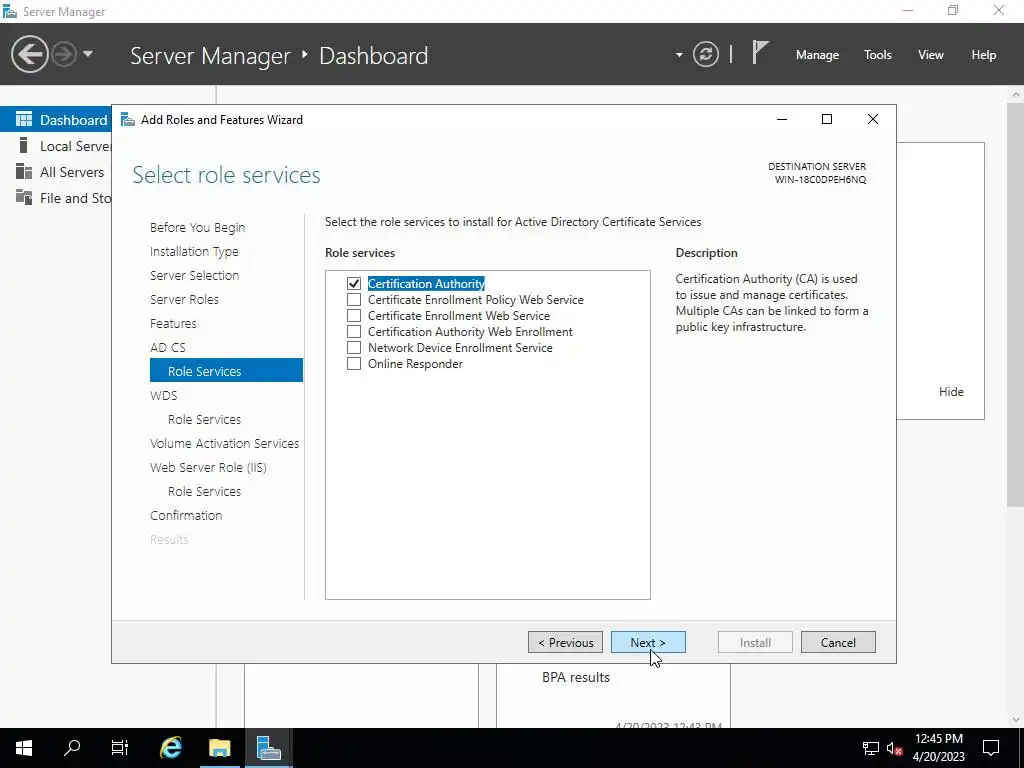Check Certificate Enrollment Policy Web Service
Screen dimensions: 1024x768
pyautogui.click(x=354, y=300)
